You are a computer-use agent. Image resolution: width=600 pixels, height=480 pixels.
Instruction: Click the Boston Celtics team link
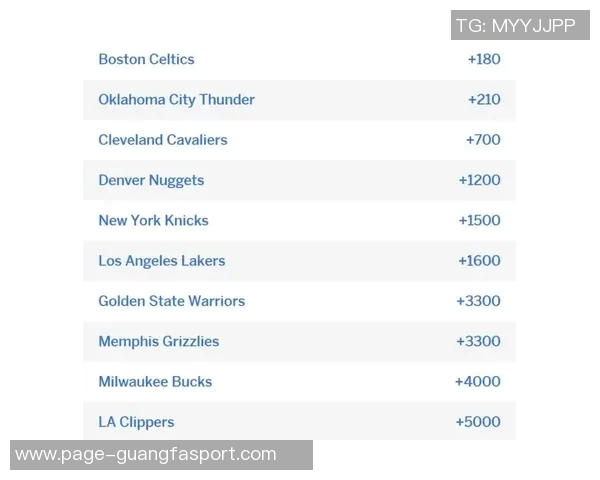tap(146, 59)
